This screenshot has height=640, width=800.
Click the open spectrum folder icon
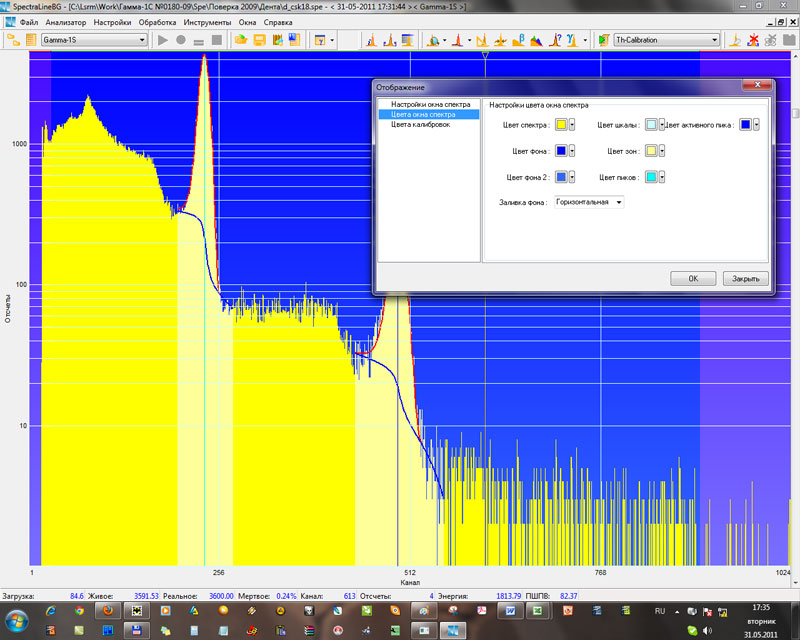coord(241,40)
